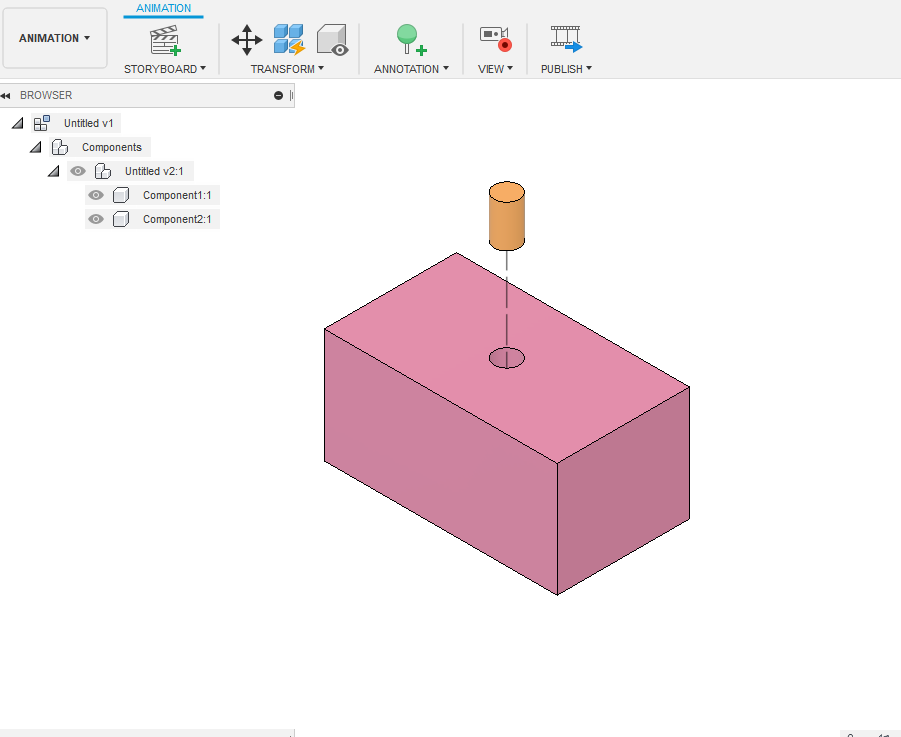Image resolution: width=901 pixels, height=737 pixels.
Task: Hide Component1:1 using its eye icon
Action: coord(96,195)
